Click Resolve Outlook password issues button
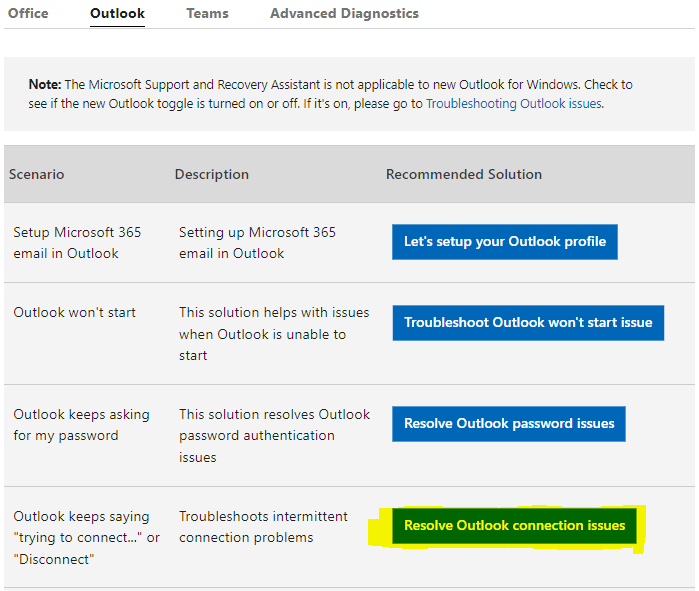The image size is (699, 591). pos(509,423)
